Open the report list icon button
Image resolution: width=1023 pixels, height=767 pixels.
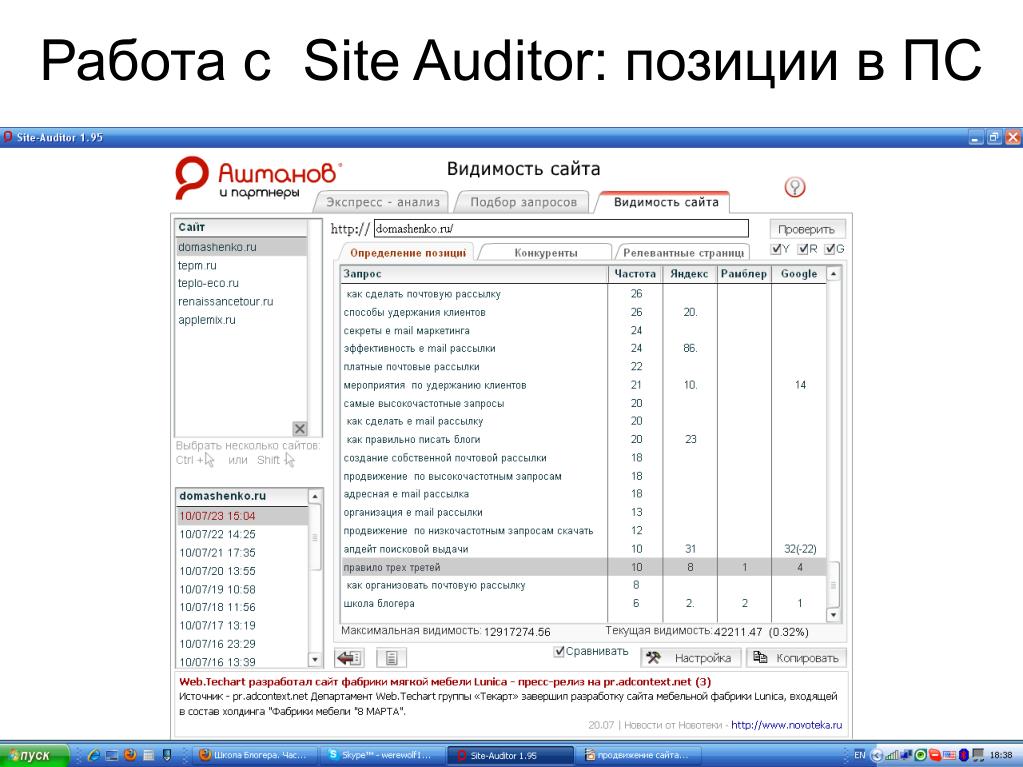[391, 657]
